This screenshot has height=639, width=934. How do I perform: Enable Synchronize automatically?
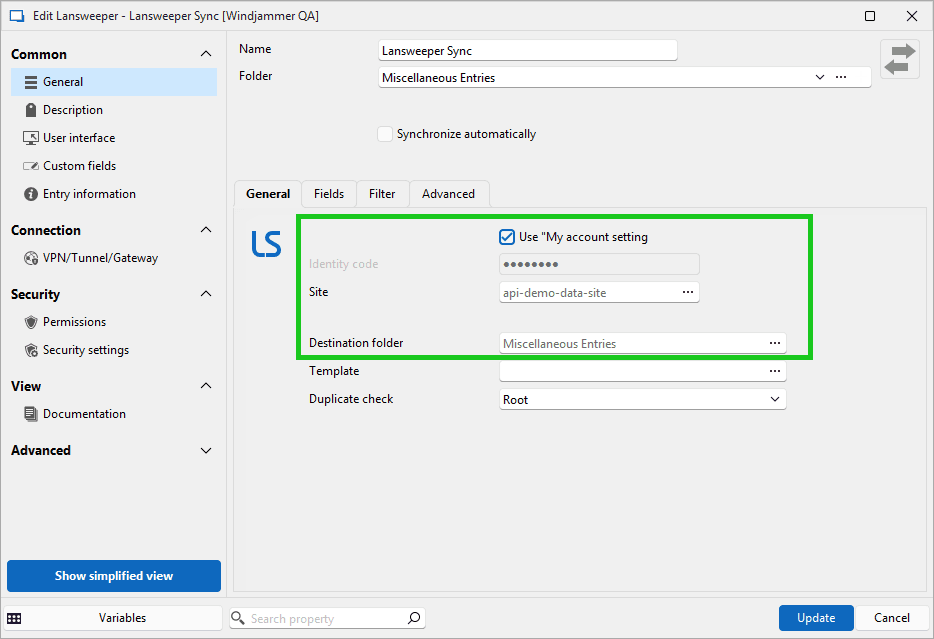(x=385, y=133)
